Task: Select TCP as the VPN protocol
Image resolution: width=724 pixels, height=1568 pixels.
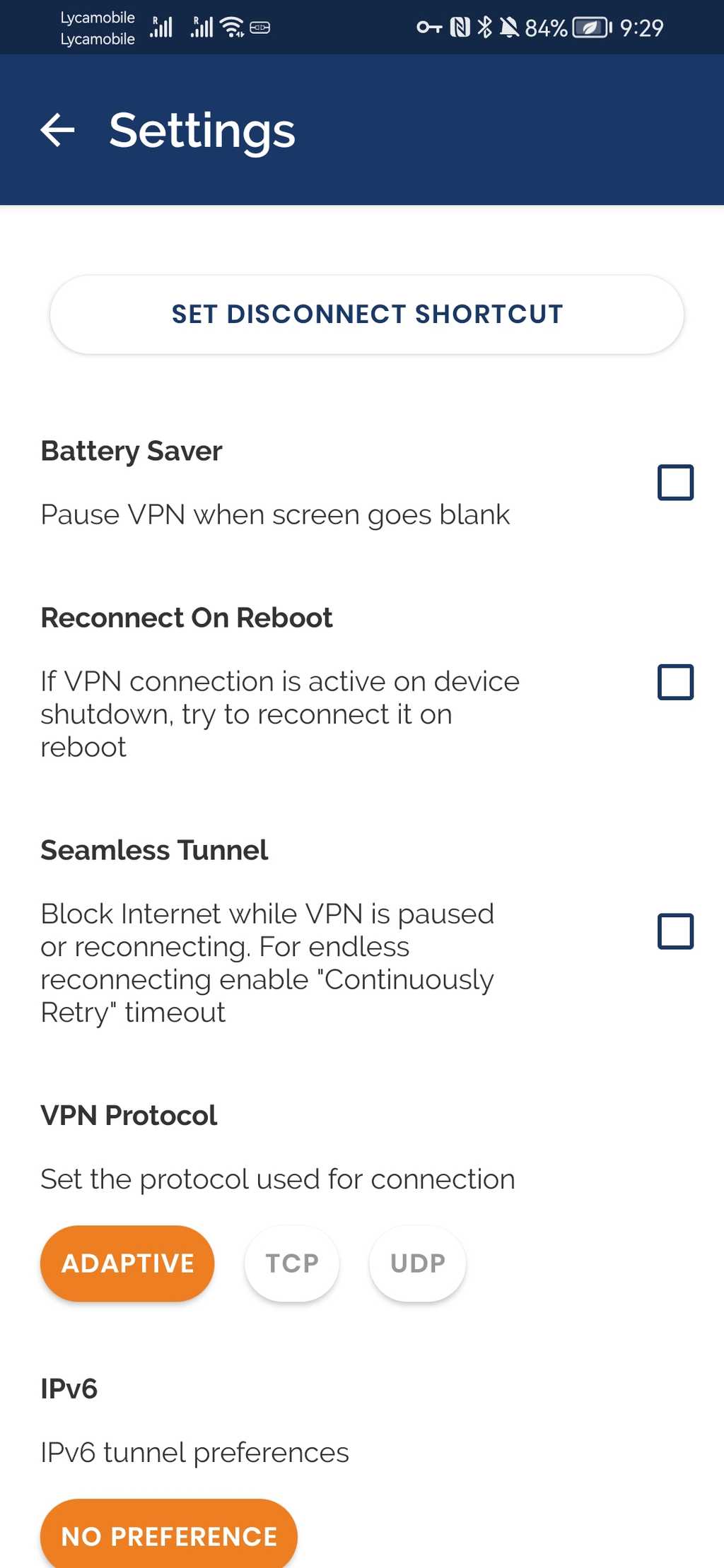Action: pos(291,1263)
